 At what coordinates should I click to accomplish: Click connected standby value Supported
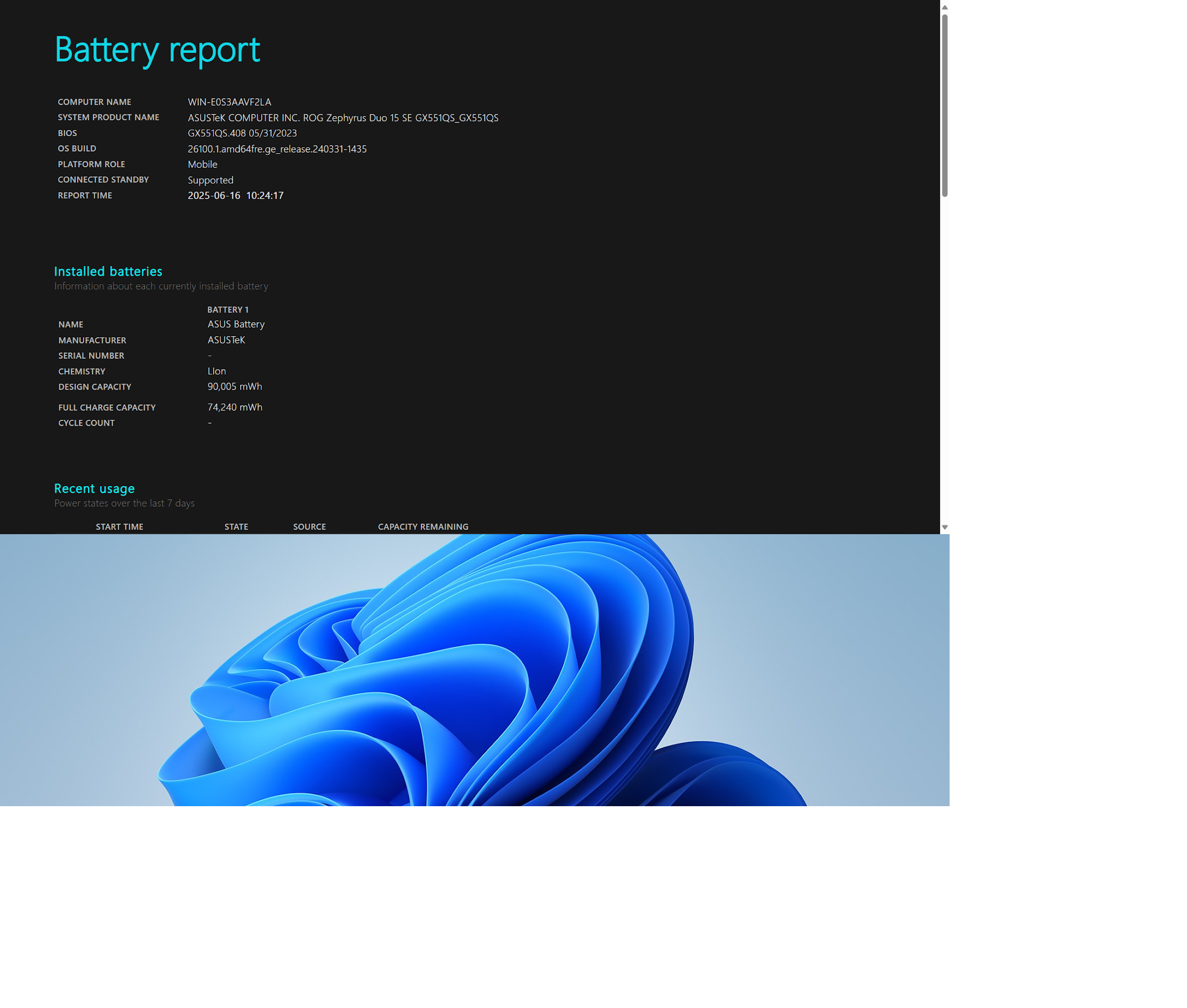click(x=211, y=180)
